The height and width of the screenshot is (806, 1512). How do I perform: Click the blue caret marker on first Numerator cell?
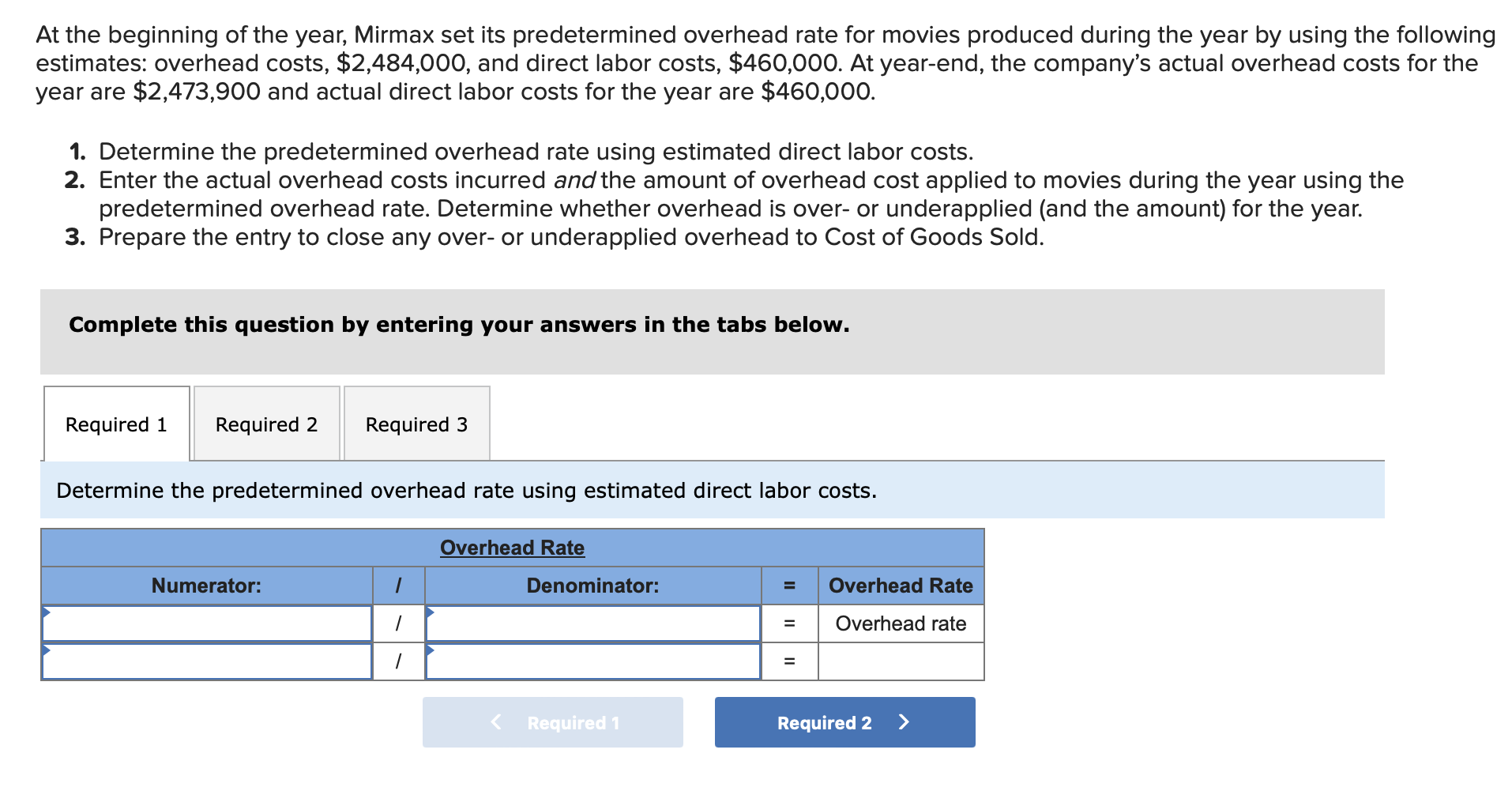coord(47,613)
